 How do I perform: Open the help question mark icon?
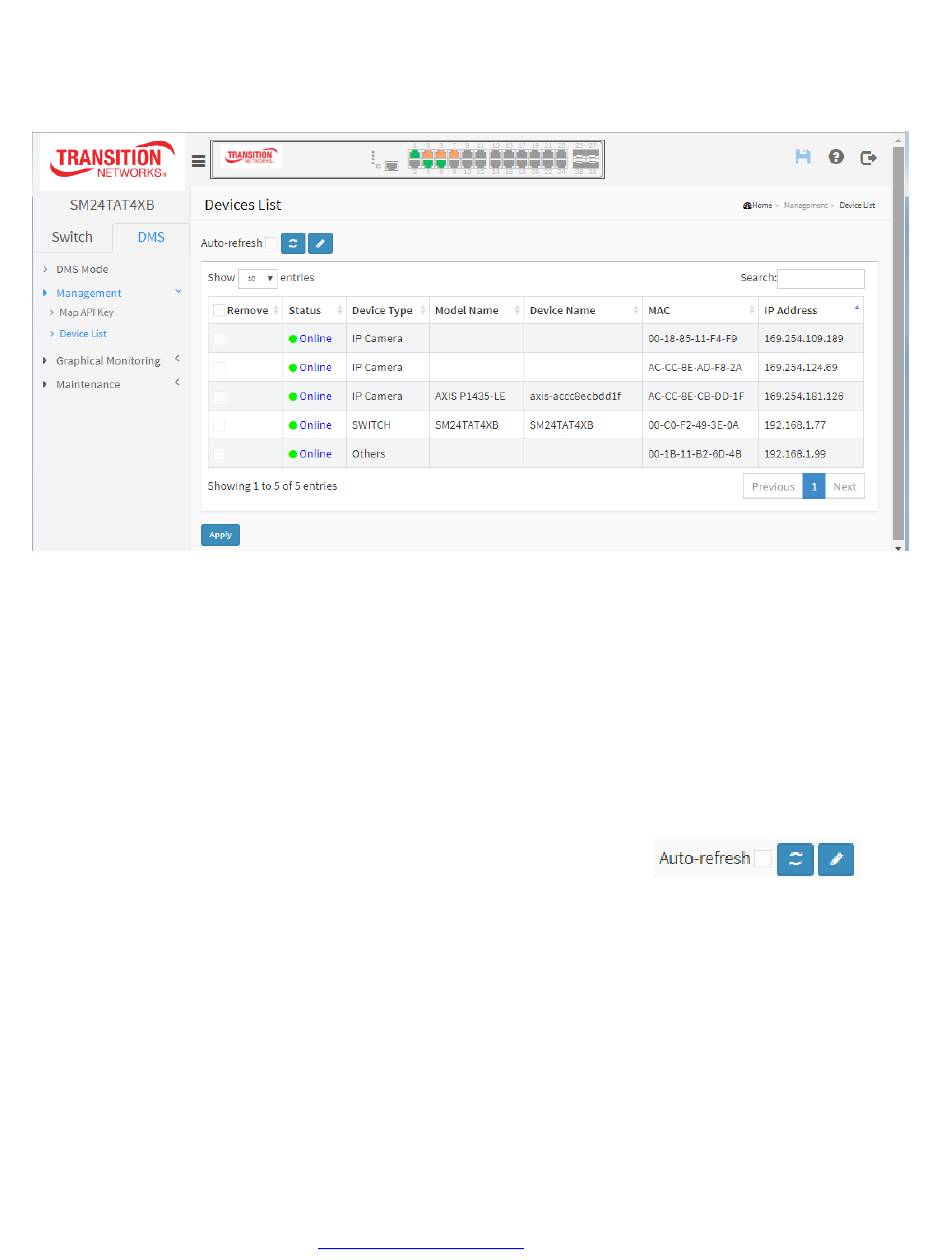pos(836,157)
